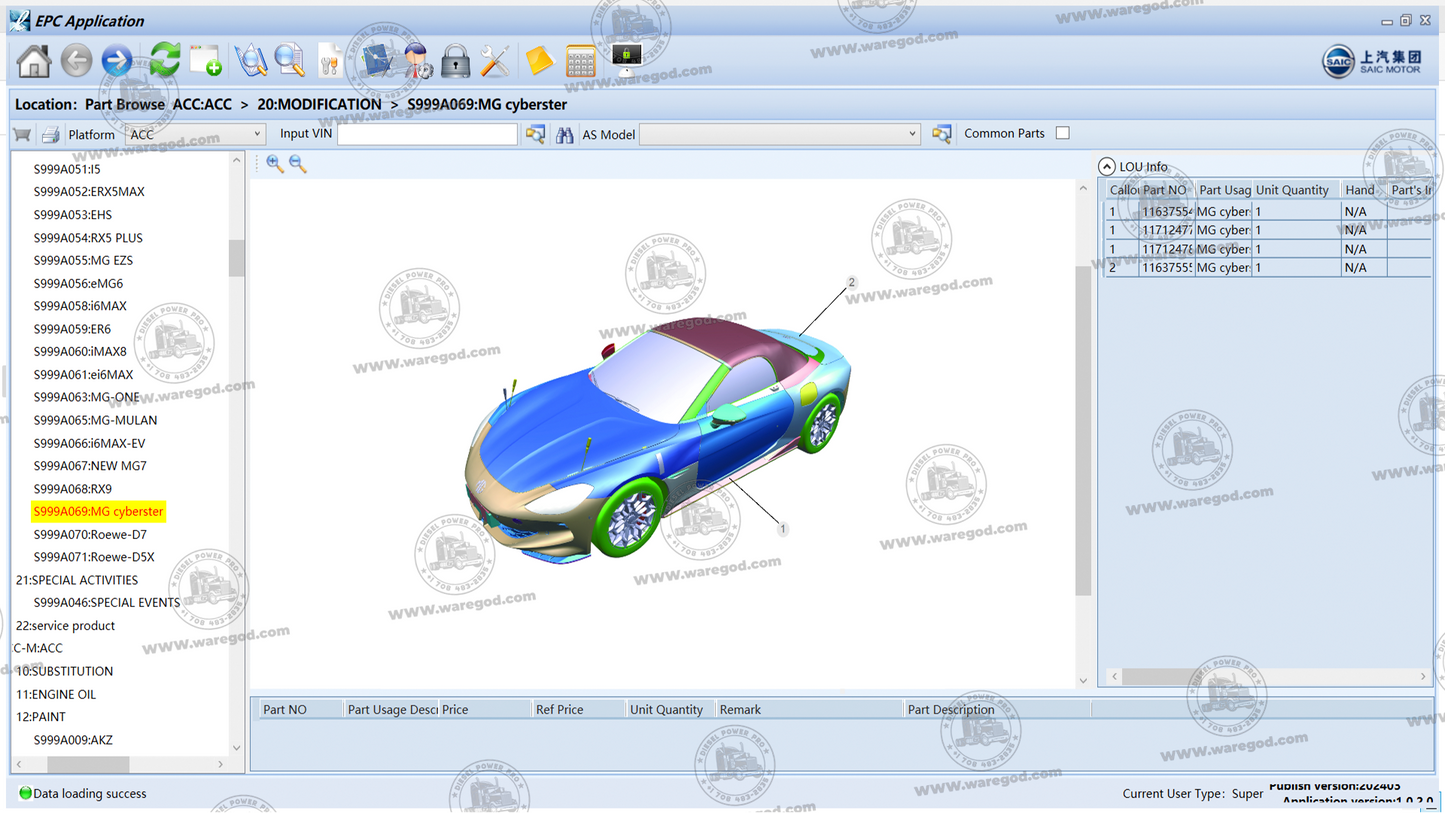Go to the Home screen icon
Image resolution: width=1445 pixels, height=813 pixels.
34,61
